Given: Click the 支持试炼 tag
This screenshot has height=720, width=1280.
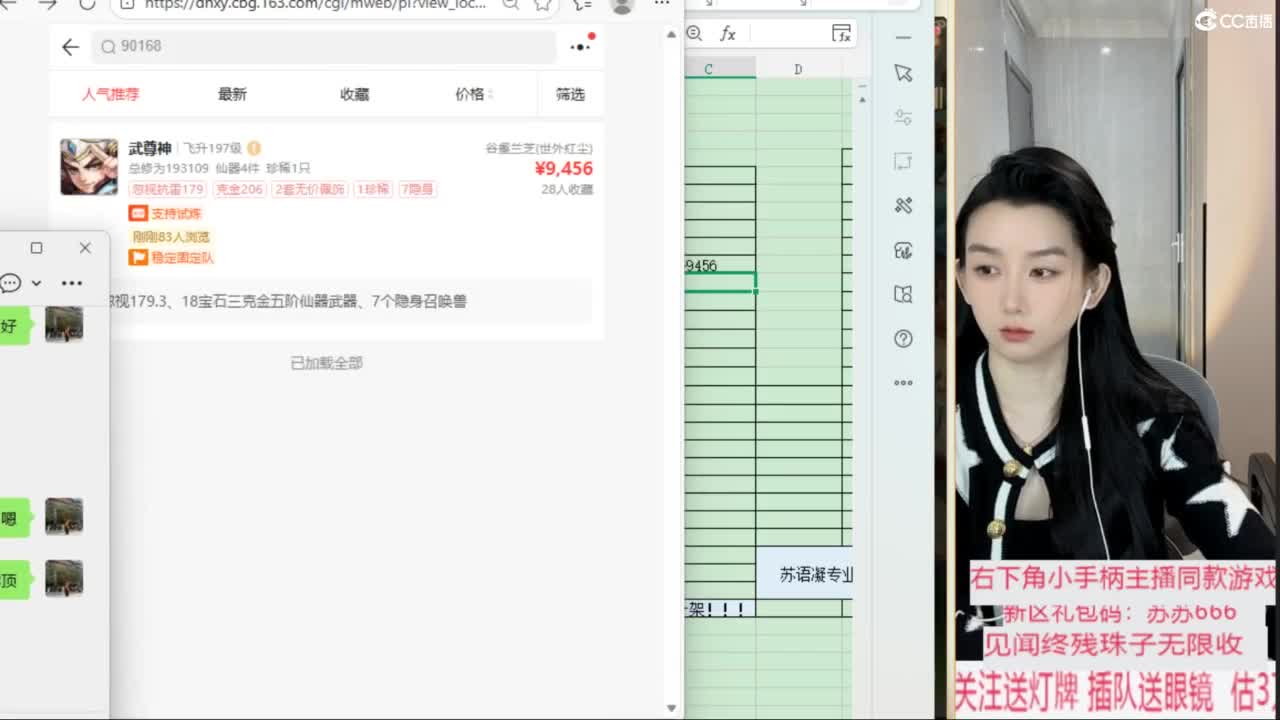Looking at the screenshot, I should pos(166,213).
